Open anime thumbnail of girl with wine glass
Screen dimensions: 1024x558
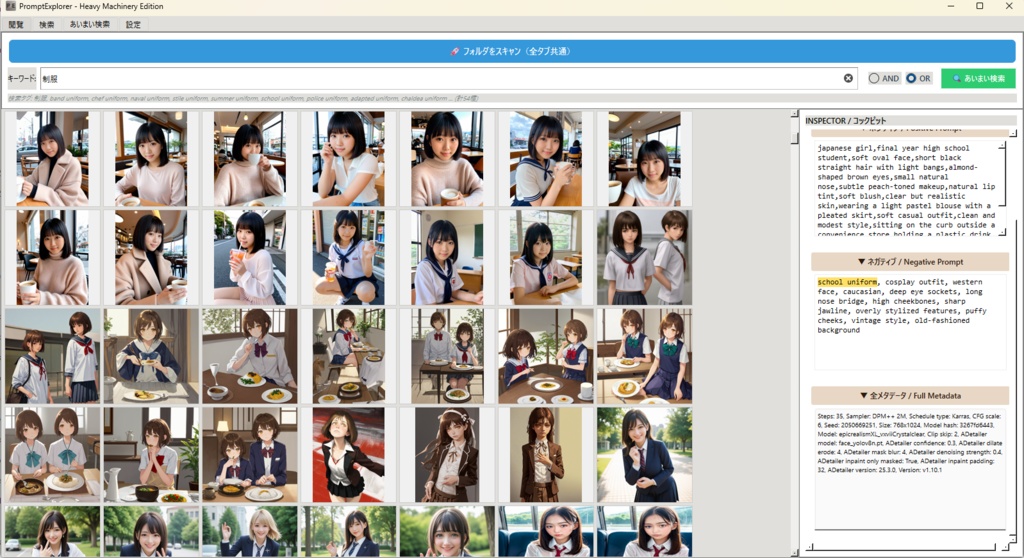[249, 356]
